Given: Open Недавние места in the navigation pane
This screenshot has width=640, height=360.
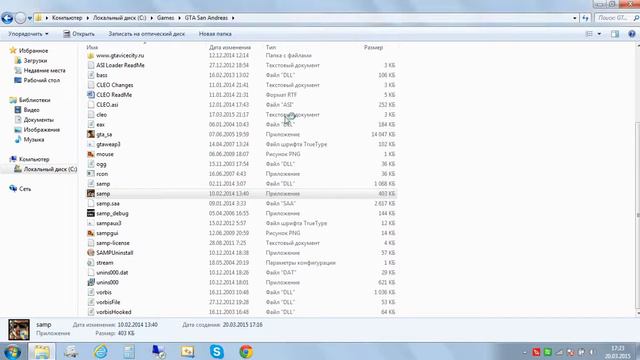Looking at the screenshot, I should click(x=44, y=70).
